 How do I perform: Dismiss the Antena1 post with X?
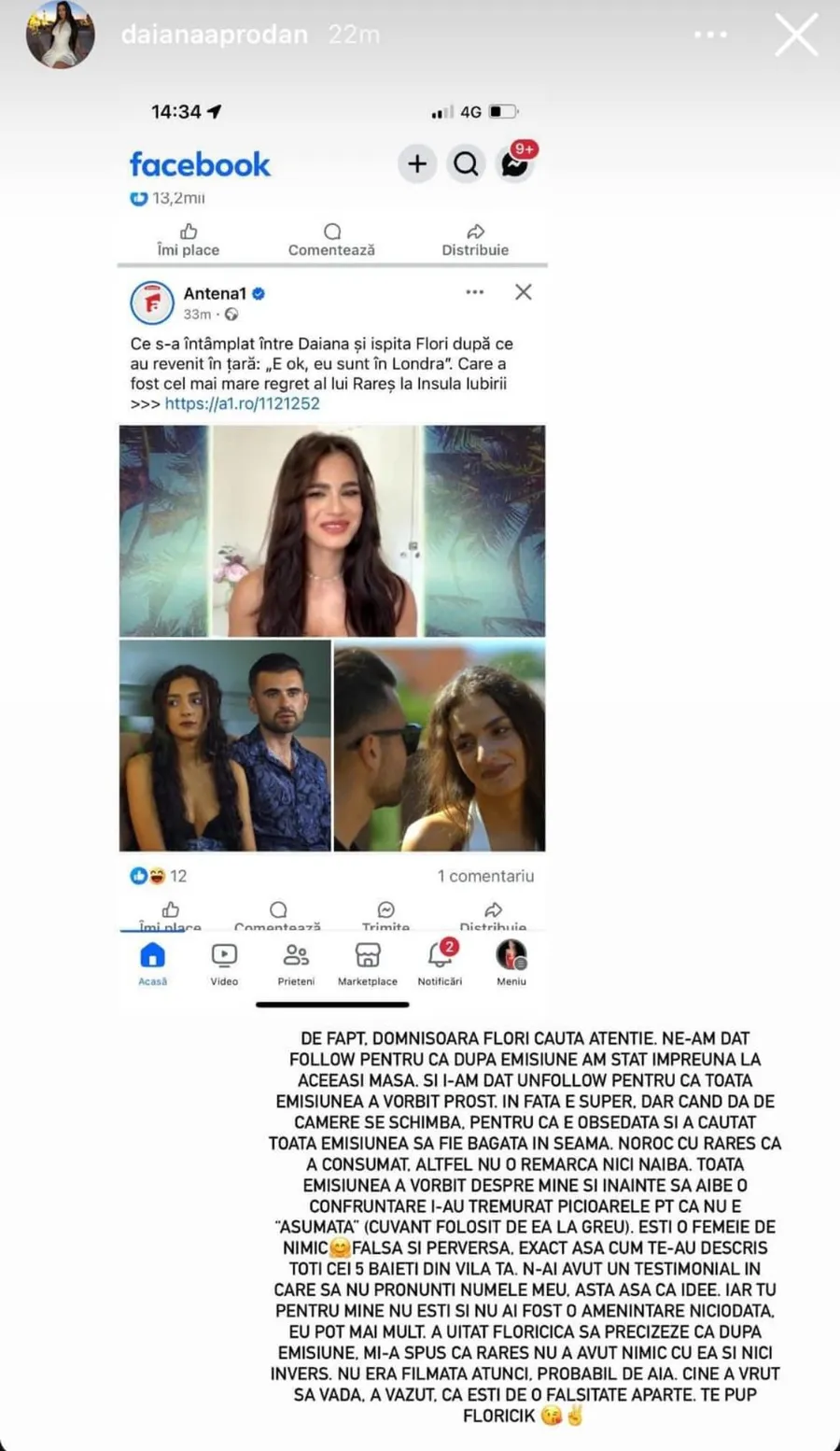524,292
